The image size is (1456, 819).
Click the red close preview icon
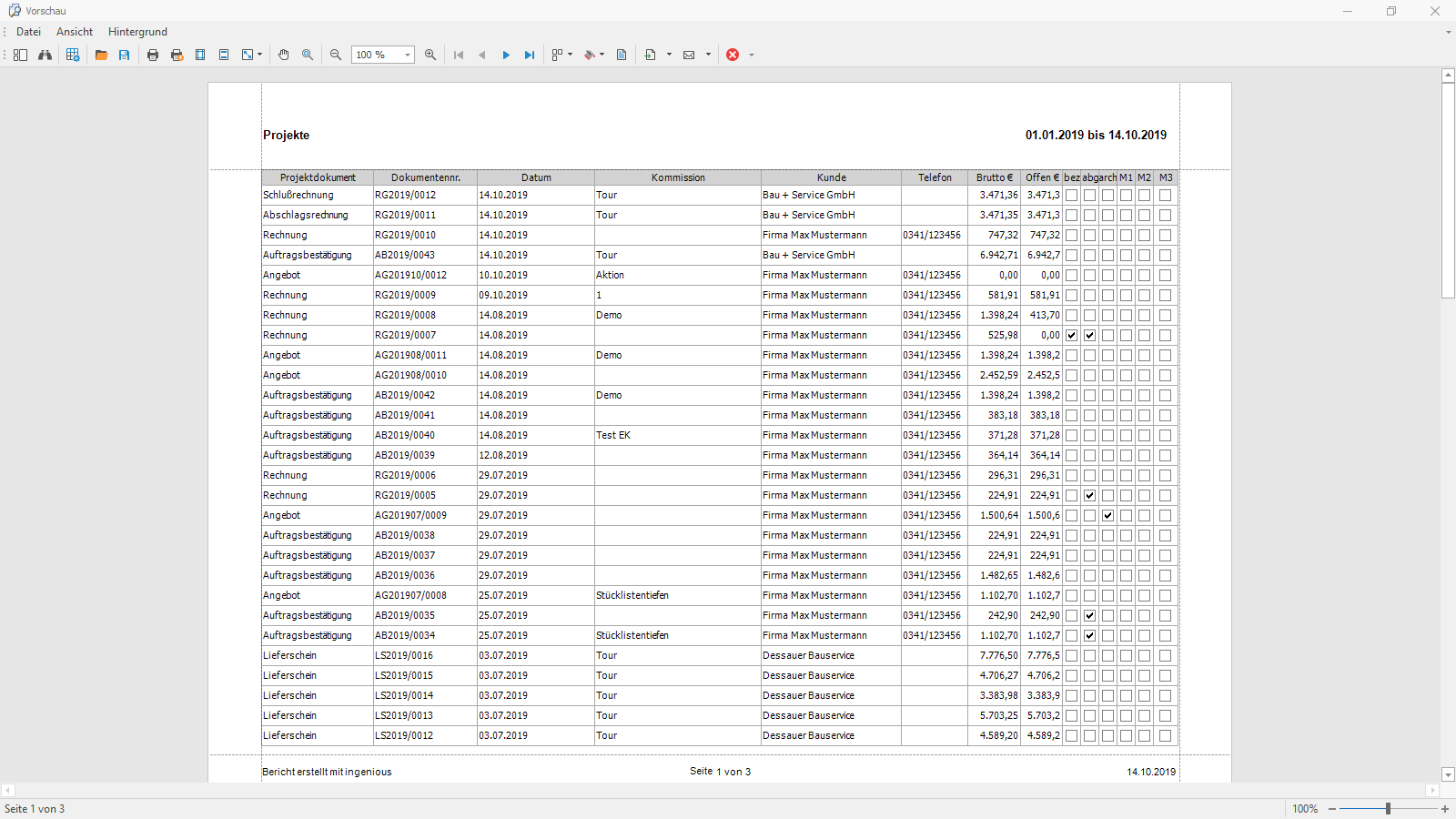[x=733, y=55]
